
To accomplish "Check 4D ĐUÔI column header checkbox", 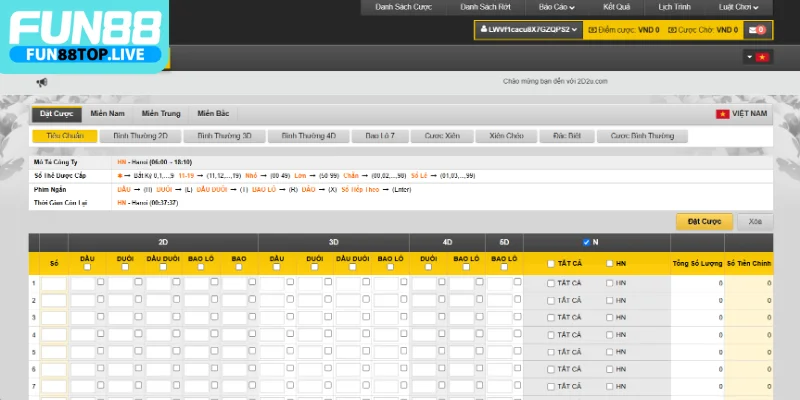I will click(x=428, y=267).
